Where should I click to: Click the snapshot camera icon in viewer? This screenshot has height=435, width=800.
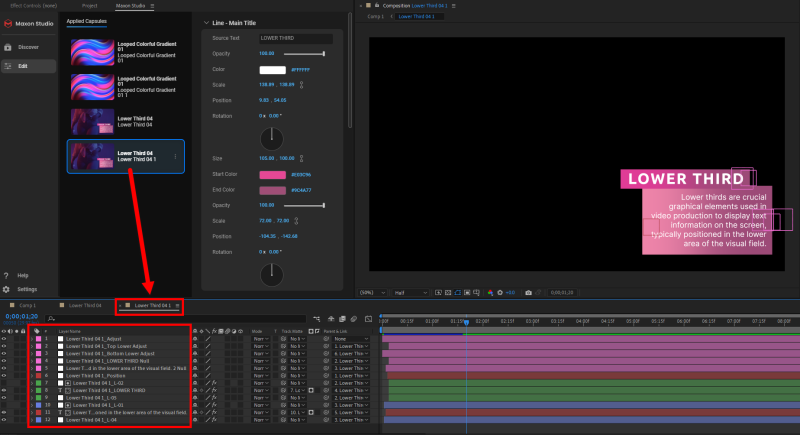(x=528, y=292)
